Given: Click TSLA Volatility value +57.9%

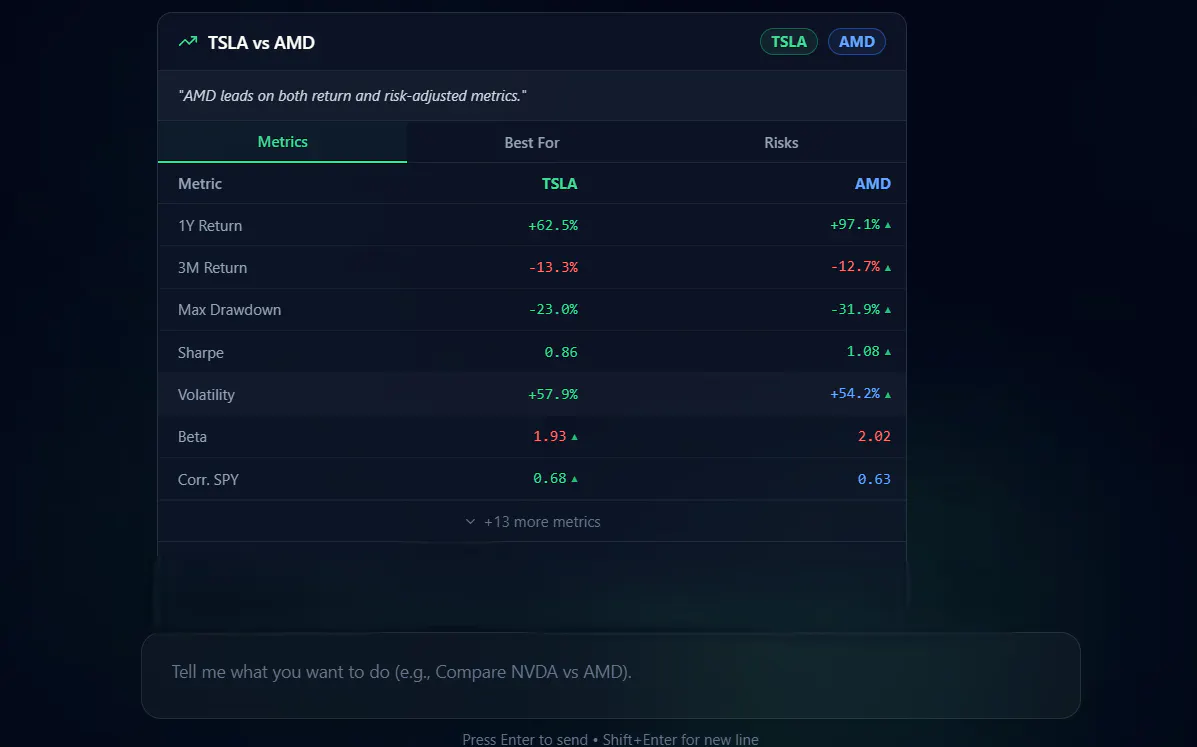Looking at the screenshot, I should 553,394.
